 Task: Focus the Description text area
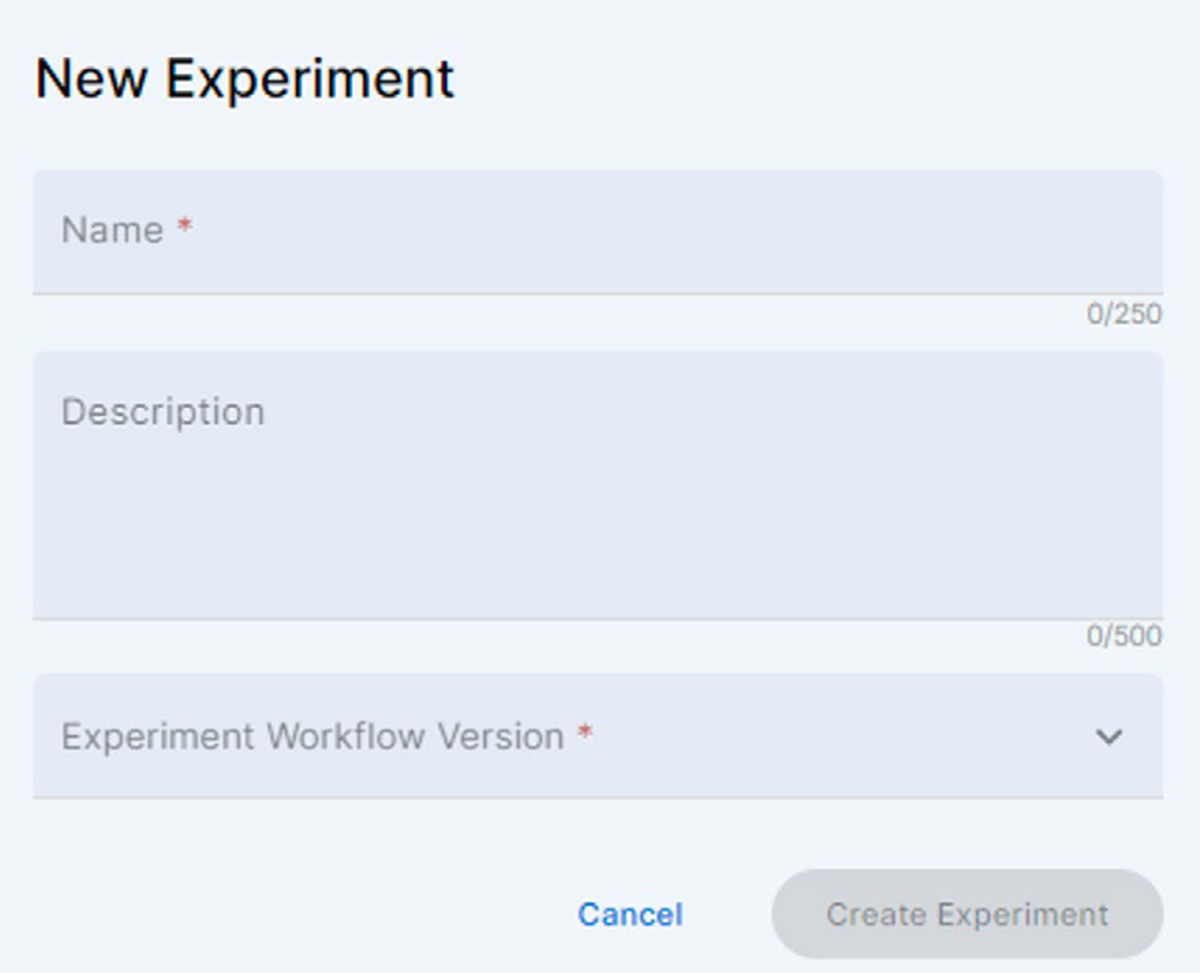pyautogui.click(x=598, y=485)
